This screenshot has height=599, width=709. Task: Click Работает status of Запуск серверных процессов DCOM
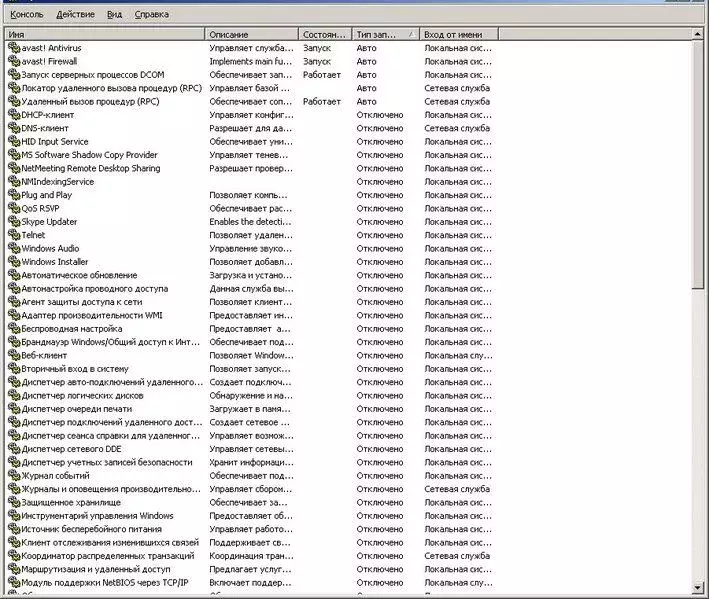click(321, 75)
